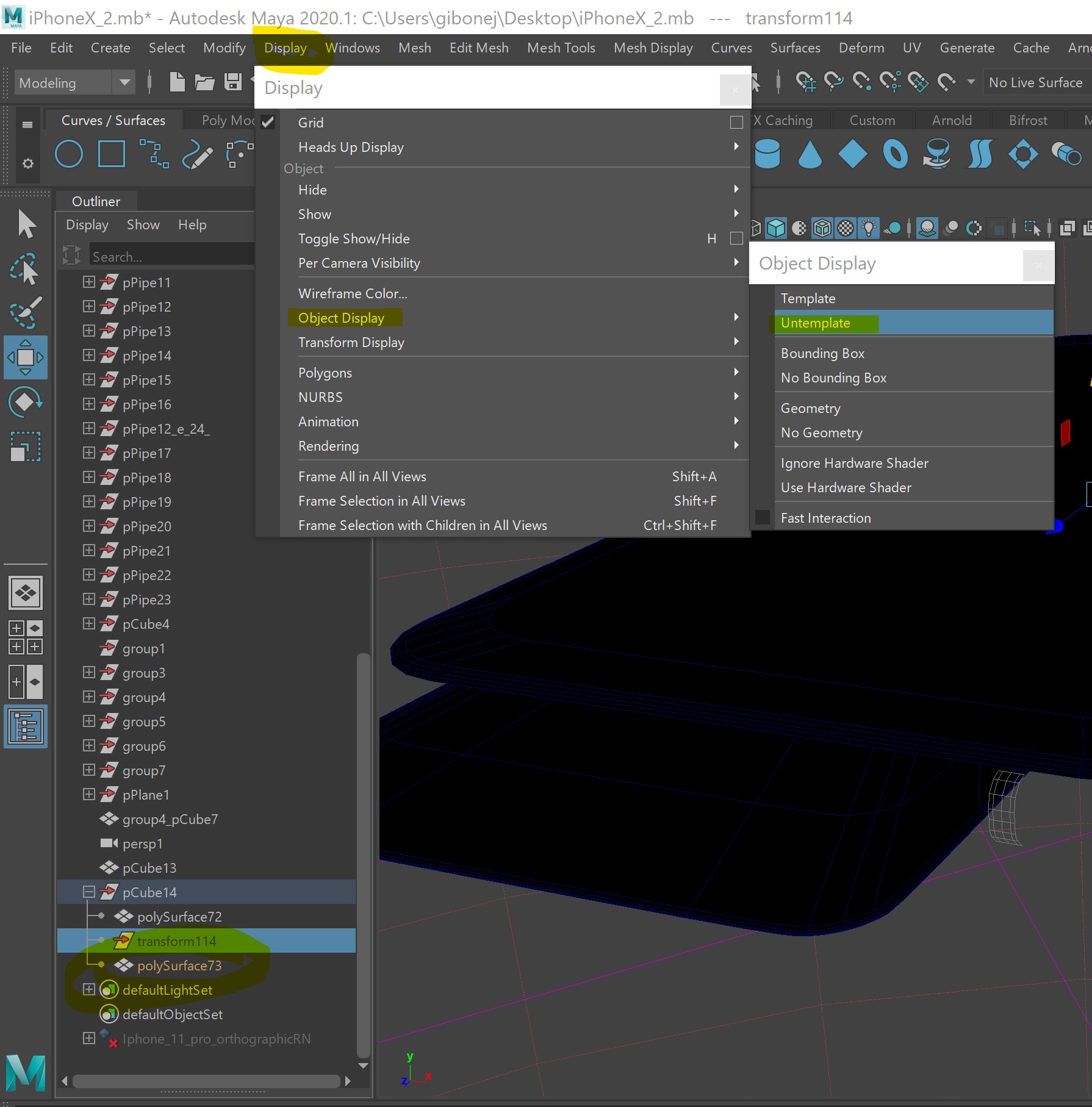Create a polygon cone from the shelf

[x=810, y=154]
